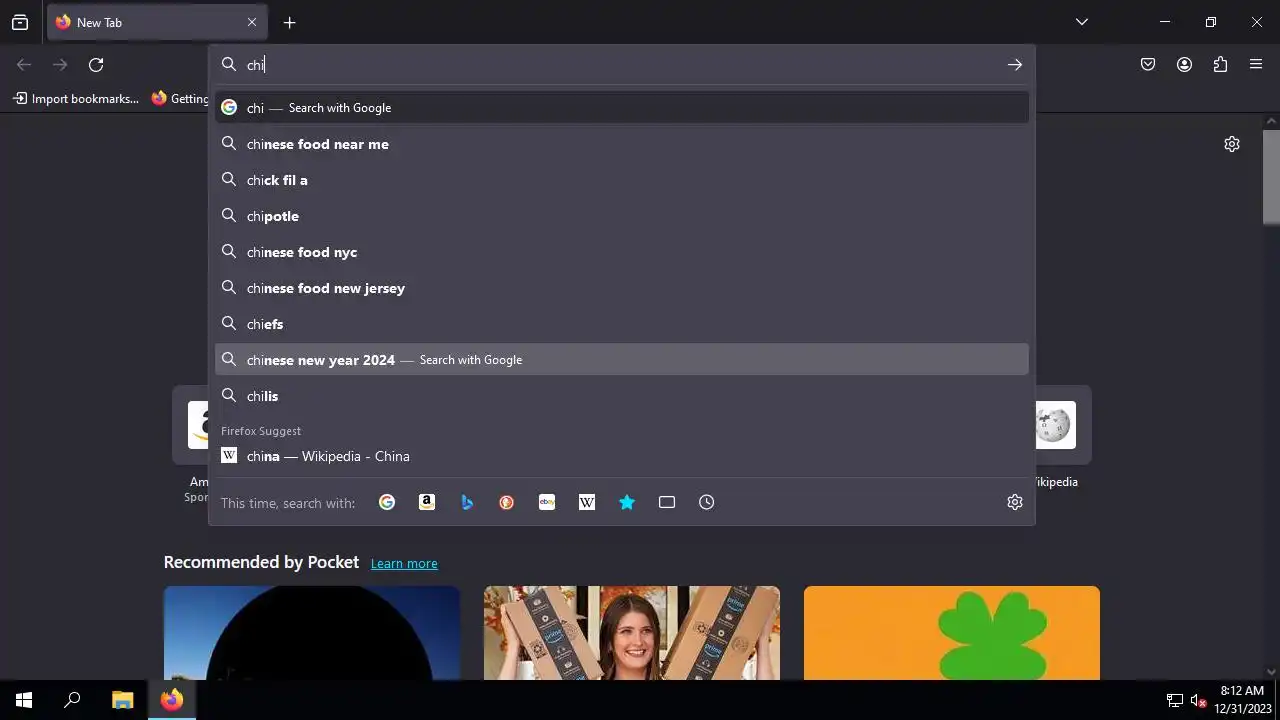Reload the current page
The image size is (1280, 720).
(x=96, y=65)
